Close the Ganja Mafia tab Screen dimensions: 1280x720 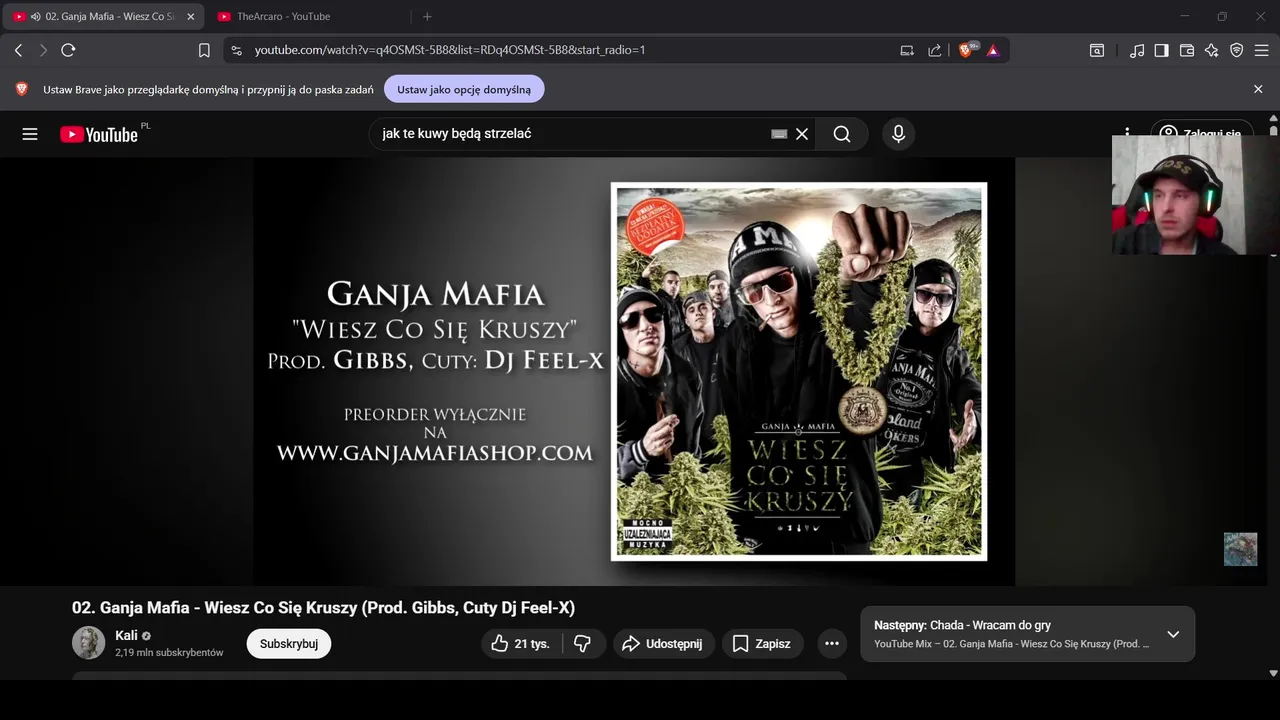tap(190, 17)
